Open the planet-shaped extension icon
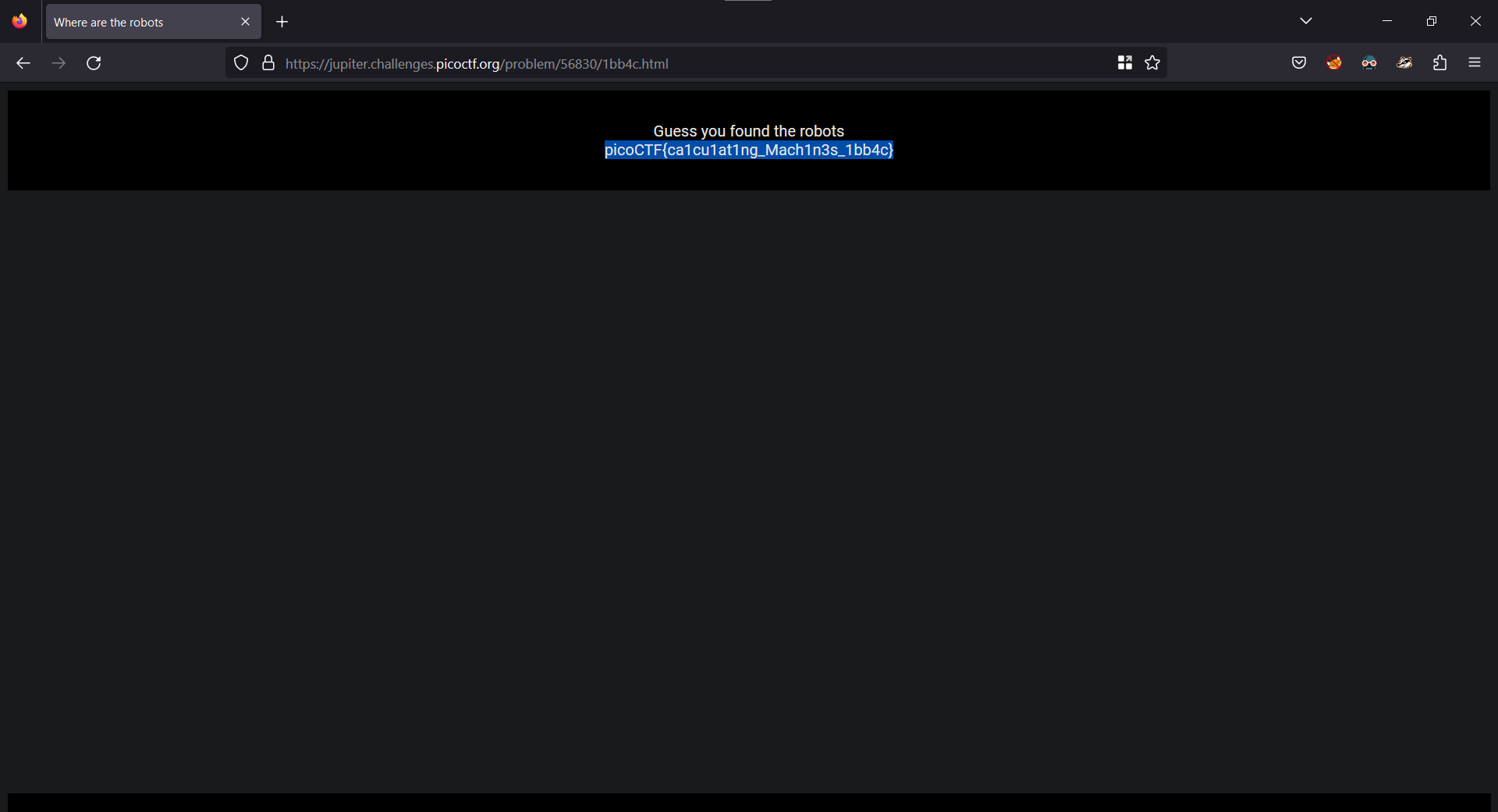This screenshot has height=812, width=1498. click(1404, 63)
